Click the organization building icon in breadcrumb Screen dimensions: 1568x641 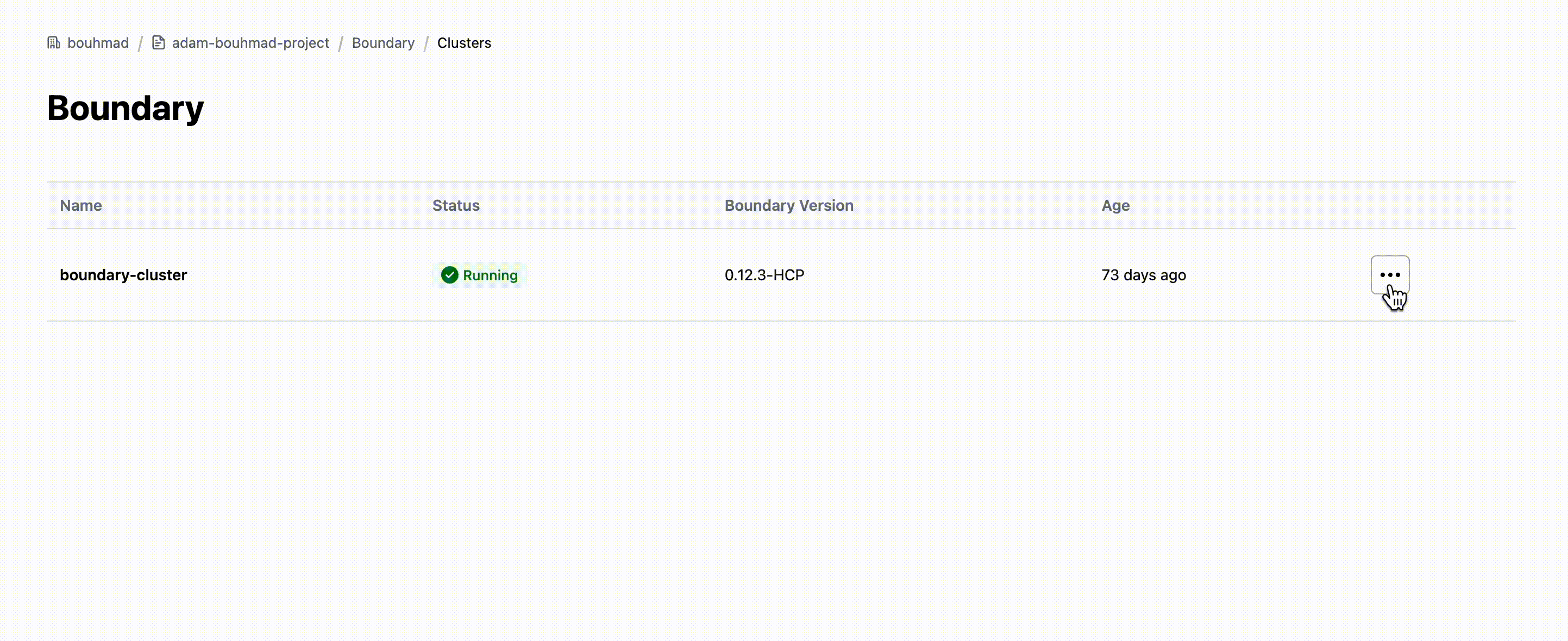(x=54, y=42)
